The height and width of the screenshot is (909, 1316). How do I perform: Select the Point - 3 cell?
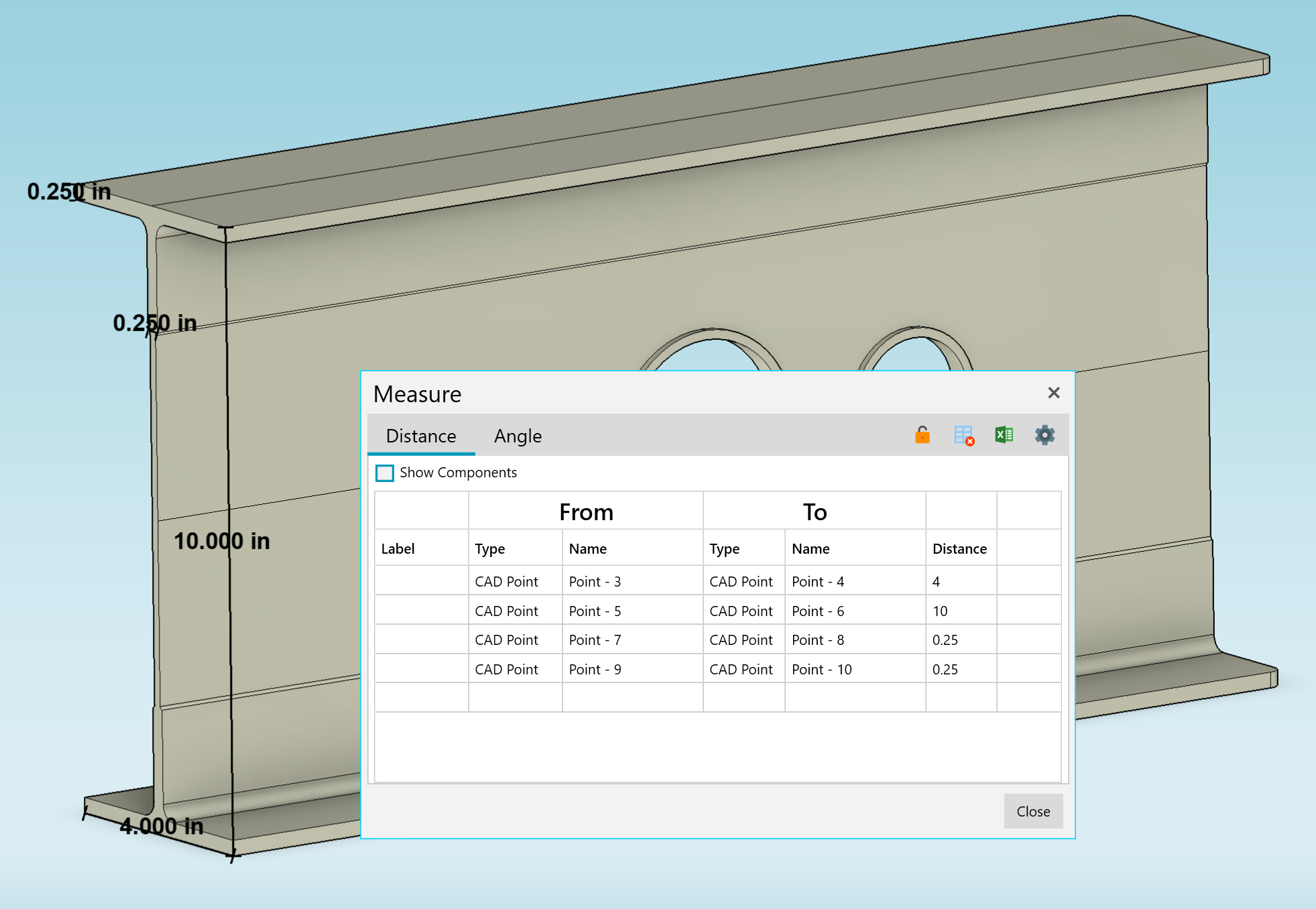[x=632, y=581]
